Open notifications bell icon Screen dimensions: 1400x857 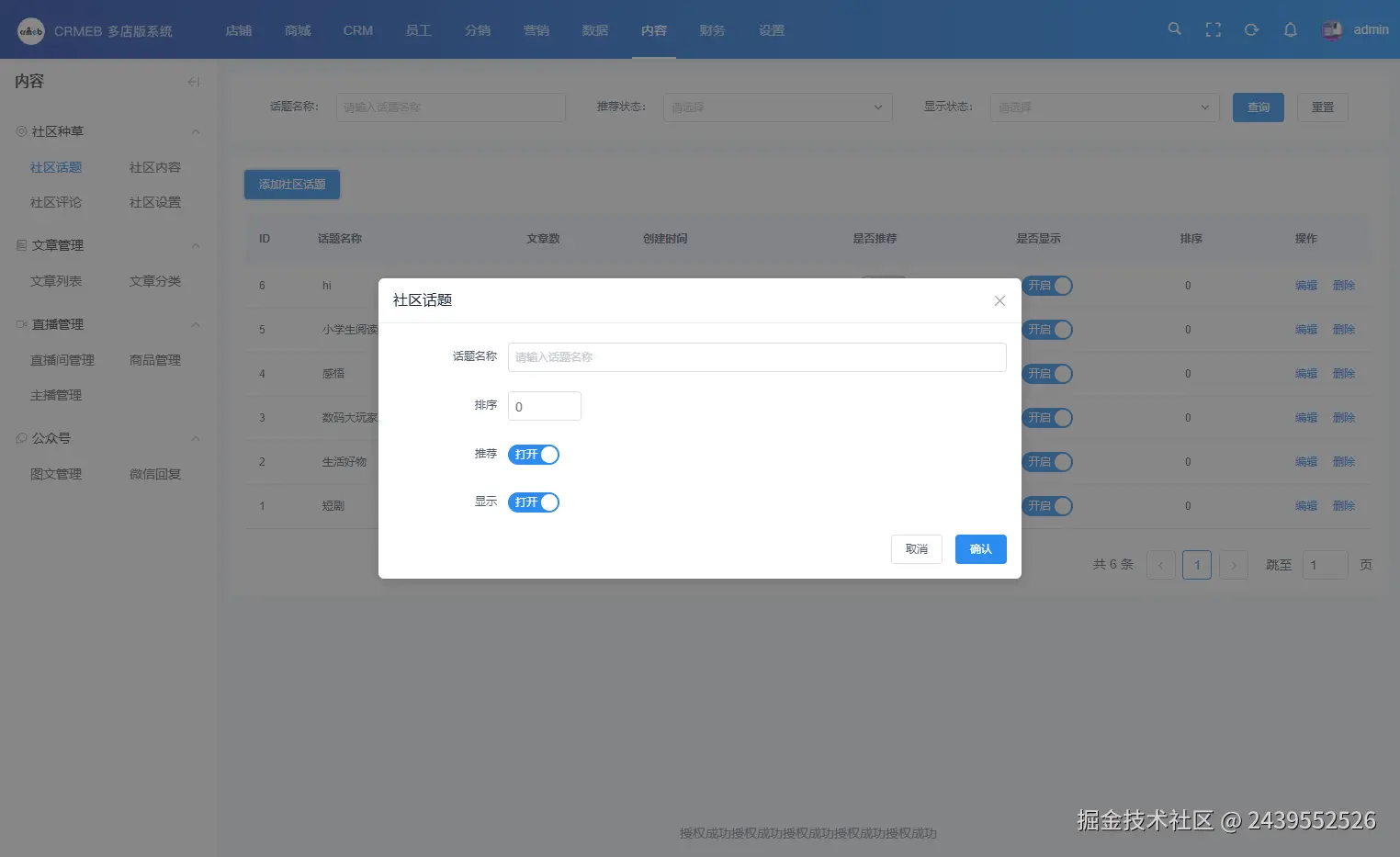1291,30
